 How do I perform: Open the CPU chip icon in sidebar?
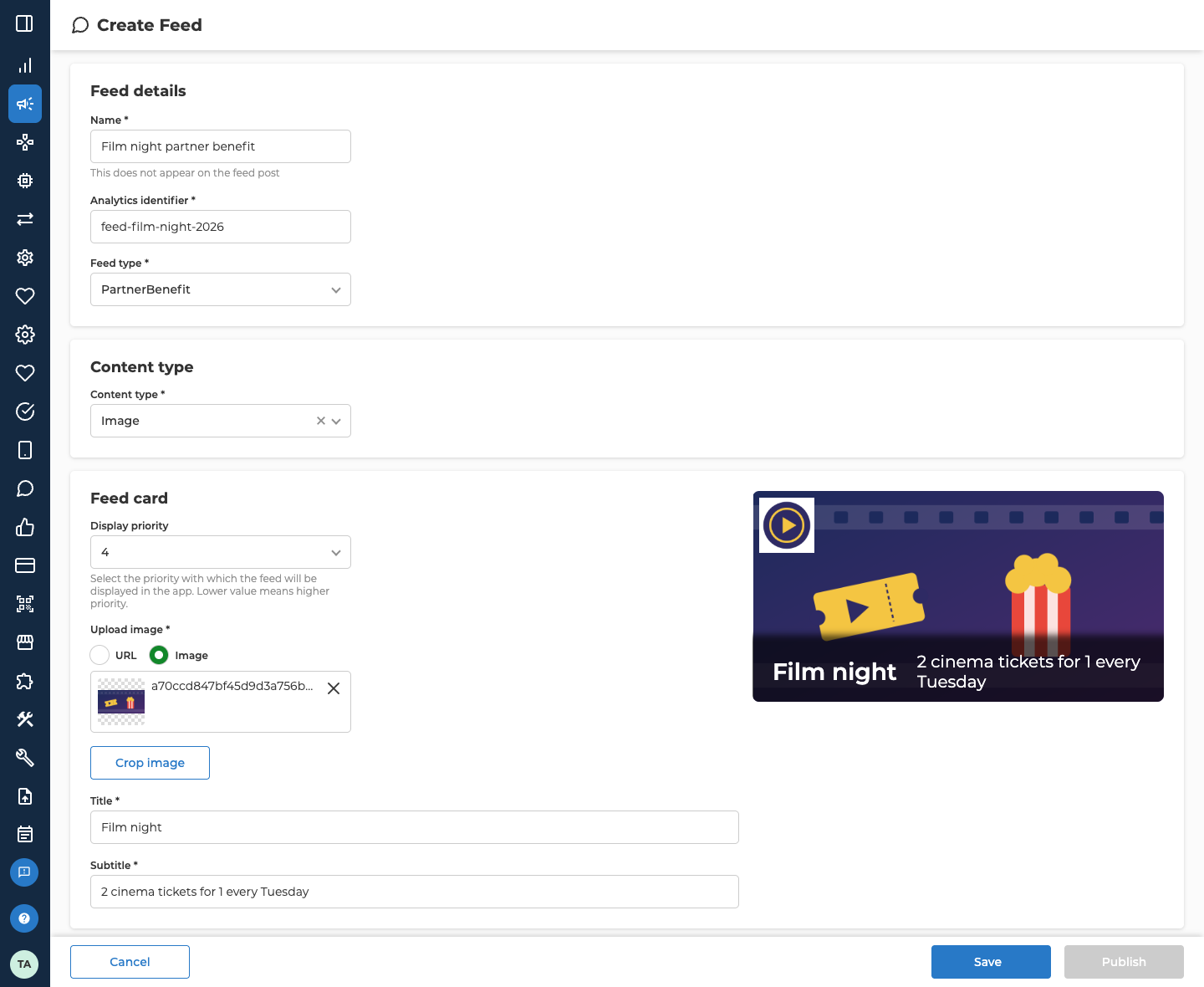pos(25,181)
